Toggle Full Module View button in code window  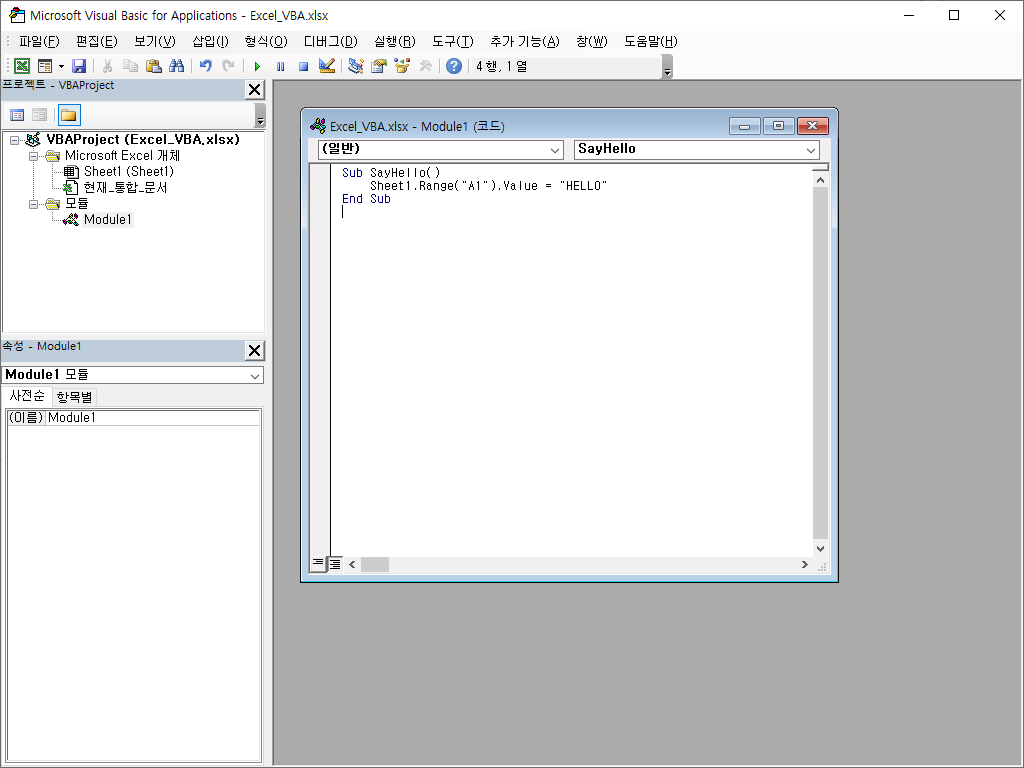click(x=334, y=564)
